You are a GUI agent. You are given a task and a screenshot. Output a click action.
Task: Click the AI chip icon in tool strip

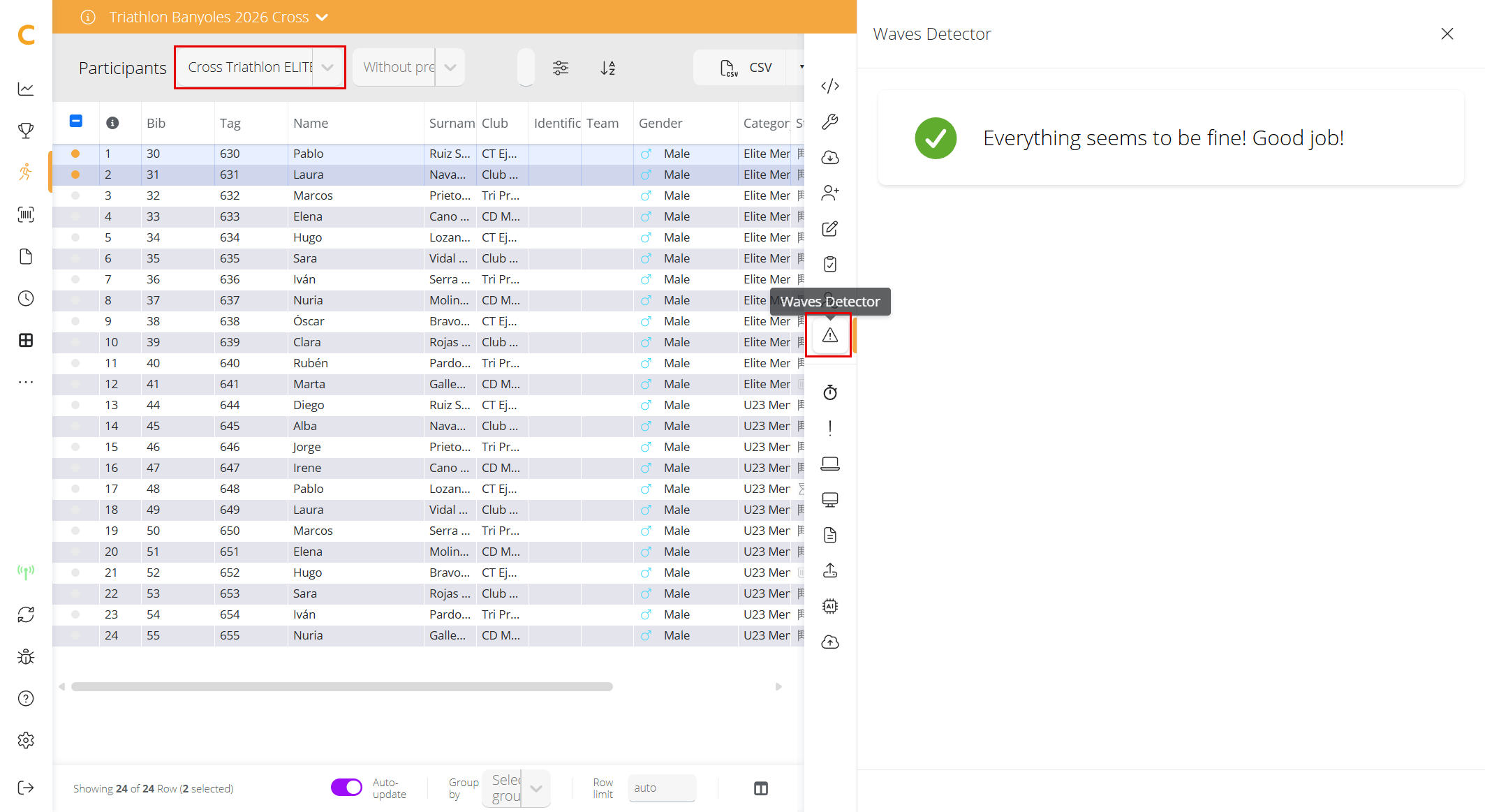tap(830, 606)
